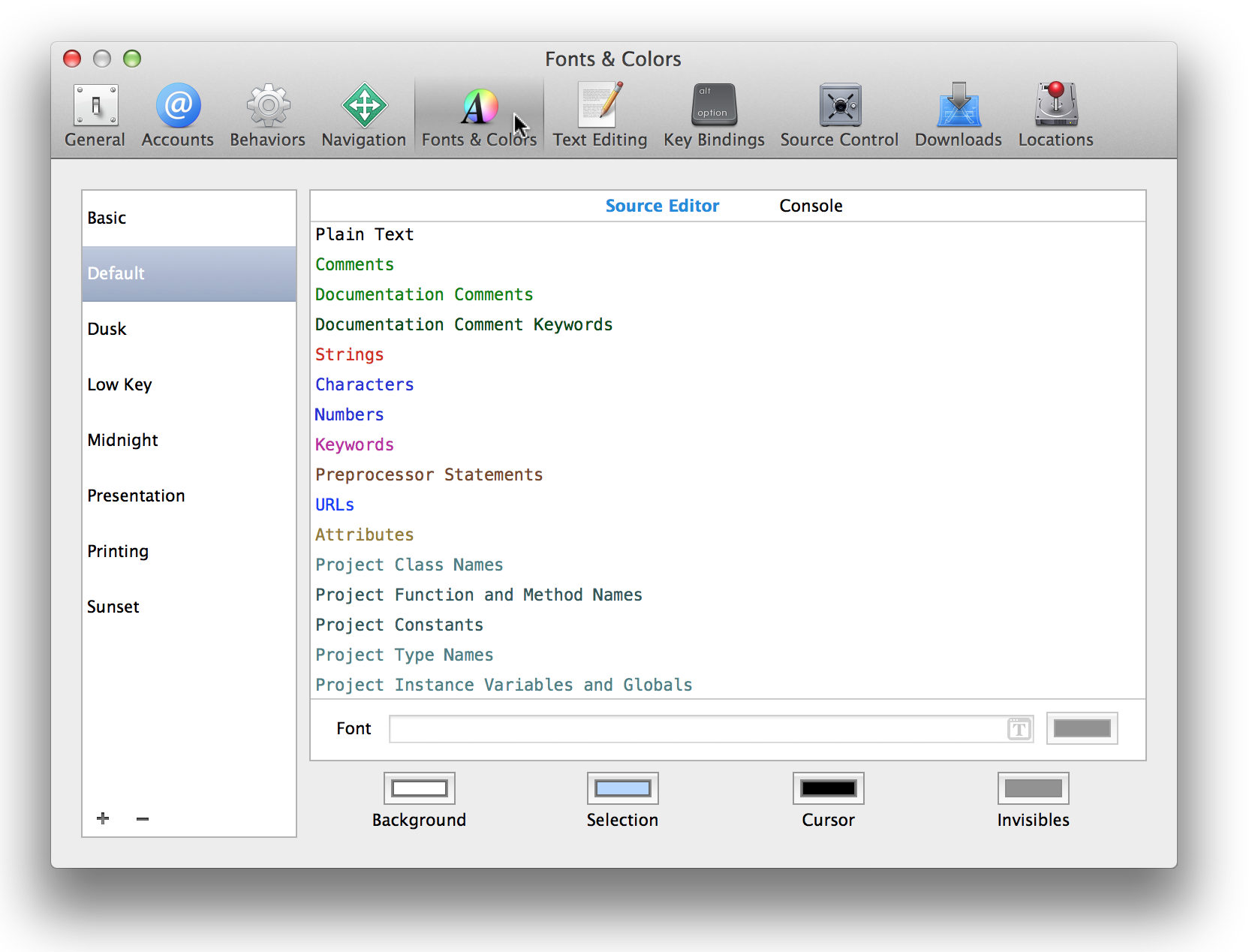This screenshot has height=952, width=1255.
Task: Open the Background color well
Action: point(420,788)
